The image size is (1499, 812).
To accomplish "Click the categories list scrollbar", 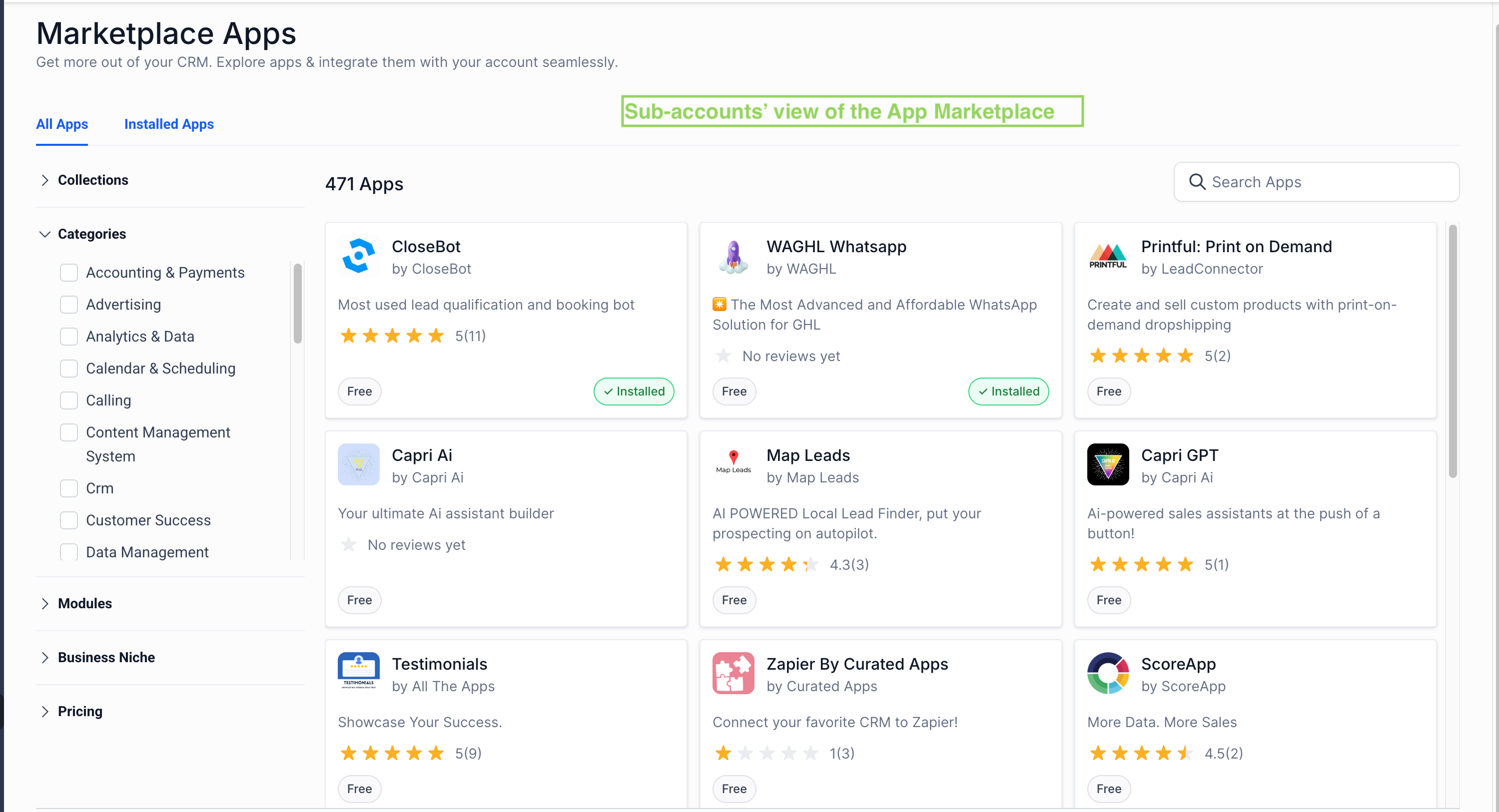I will point(298,304).
